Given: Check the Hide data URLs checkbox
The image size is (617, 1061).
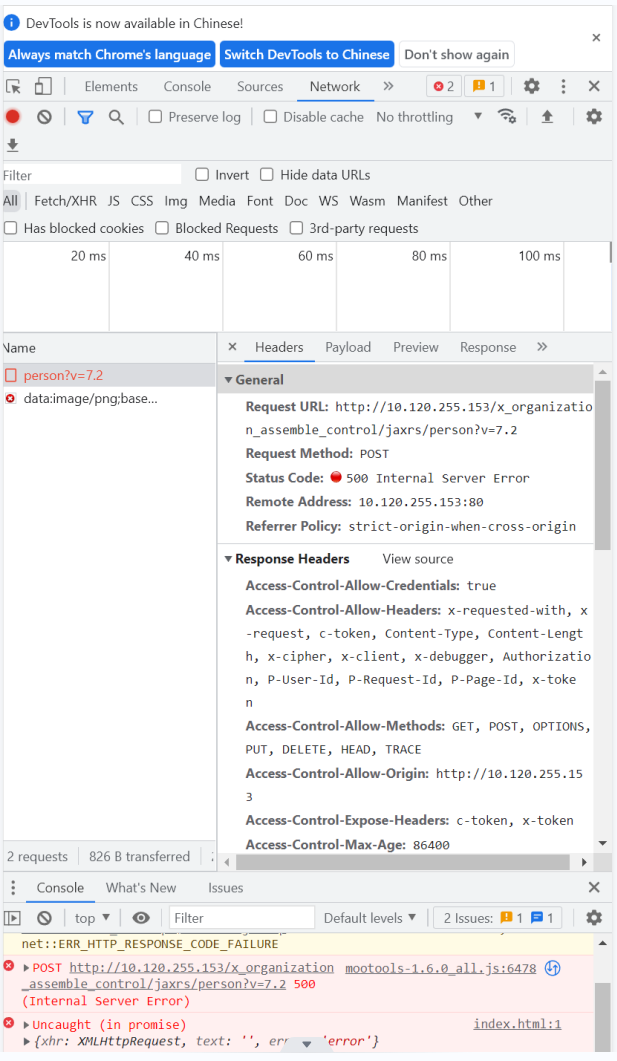Looking at the screenshot, I should [267, 175].
